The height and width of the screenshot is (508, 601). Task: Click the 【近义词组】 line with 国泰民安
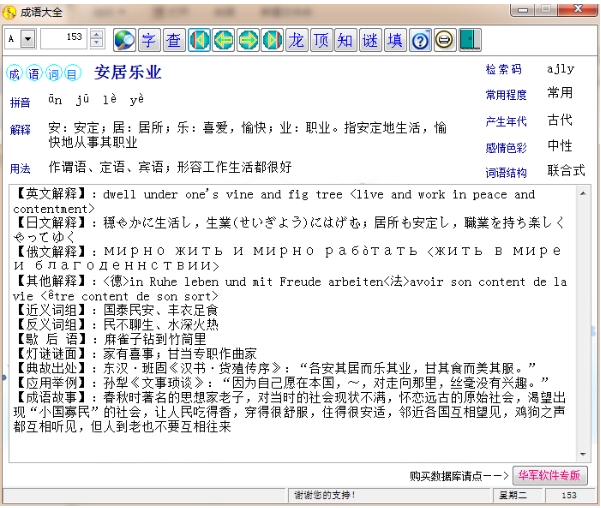pos(116,310)
